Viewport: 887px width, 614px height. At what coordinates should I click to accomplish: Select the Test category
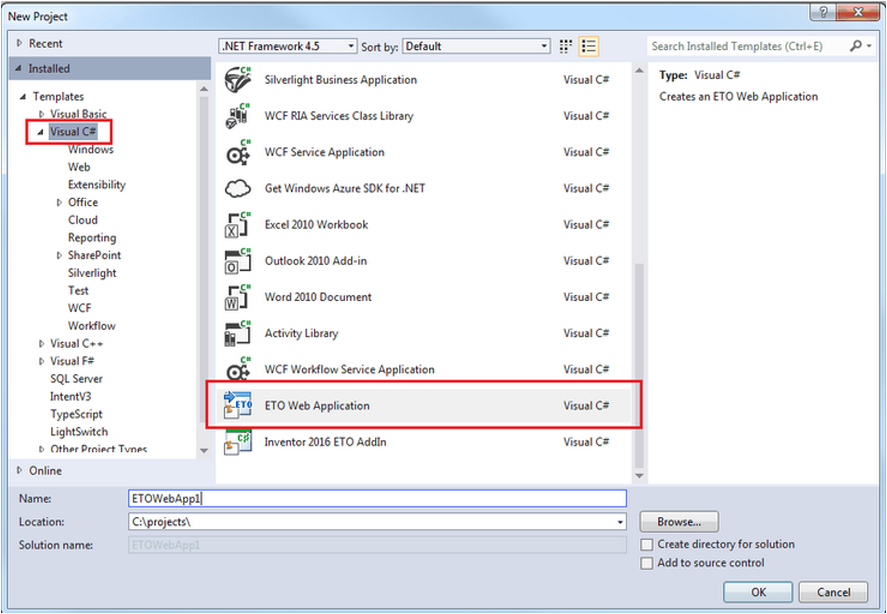(x=78, y=290)
